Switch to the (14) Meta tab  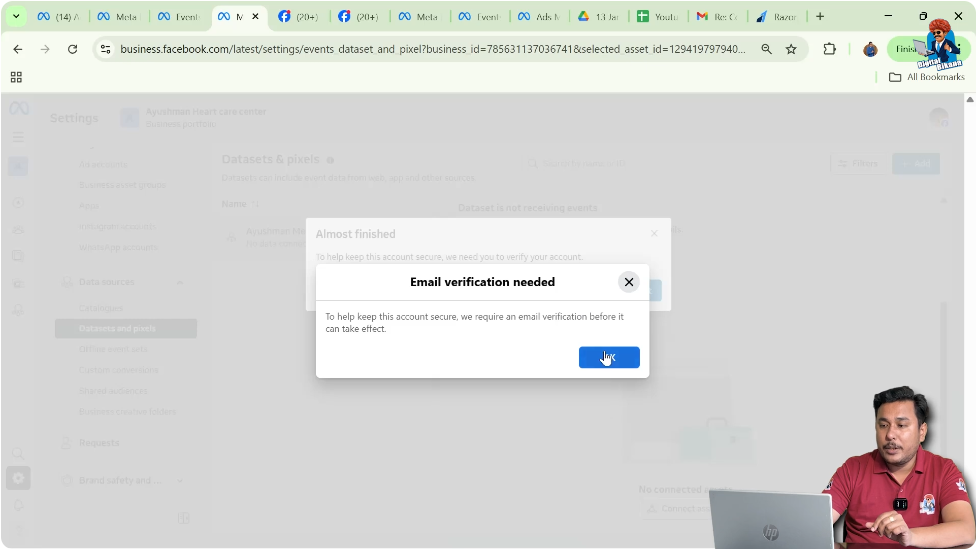tap(59, 17)
